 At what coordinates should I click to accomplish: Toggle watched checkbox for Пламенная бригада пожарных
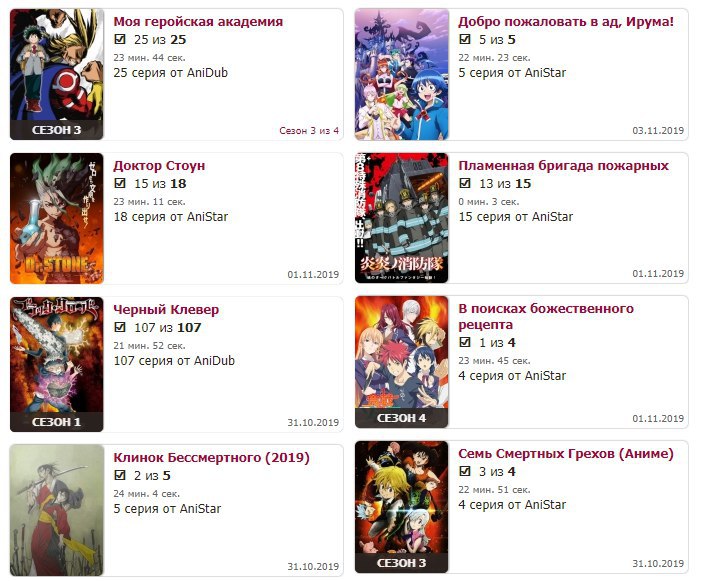(x=465, y=183)
